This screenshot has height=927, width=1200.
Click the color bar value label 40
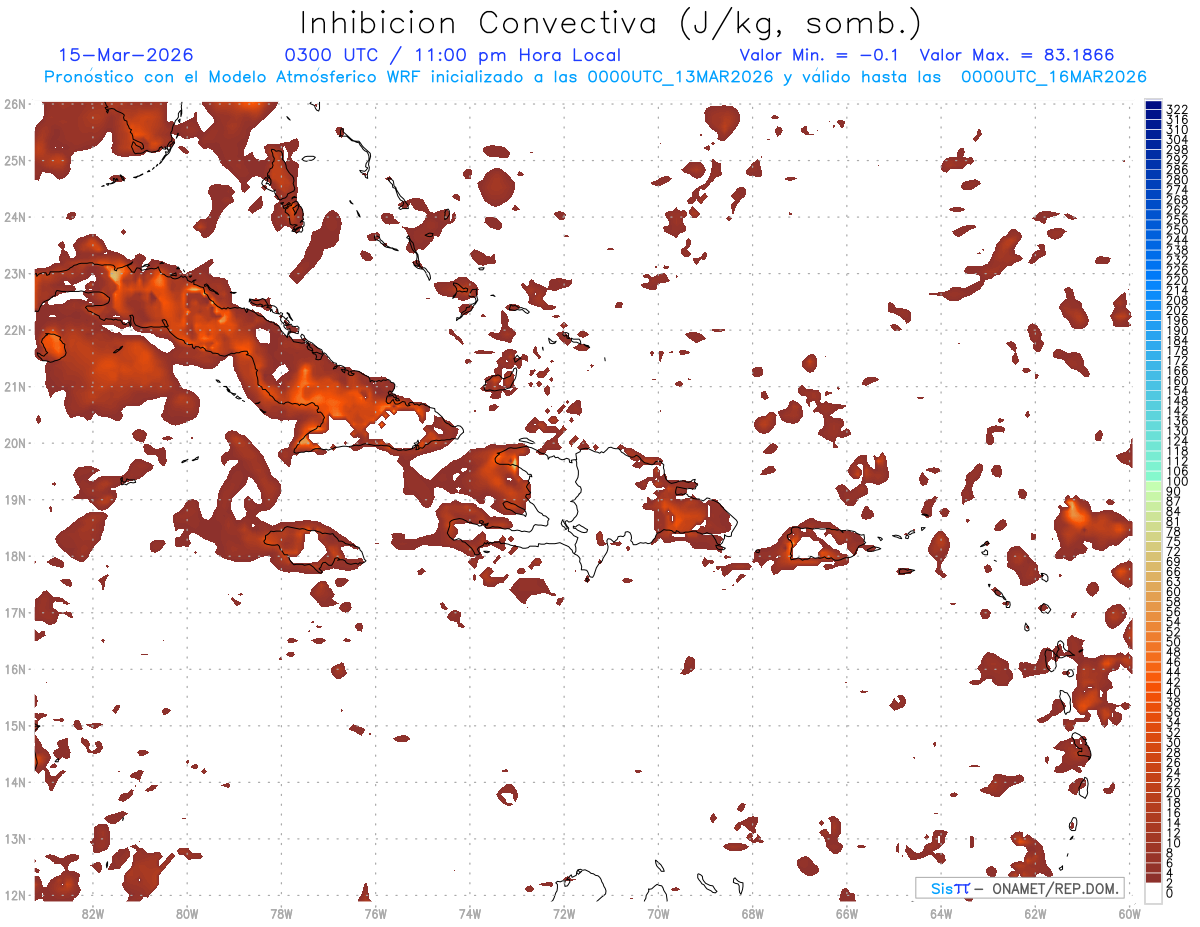(1173, 693)
